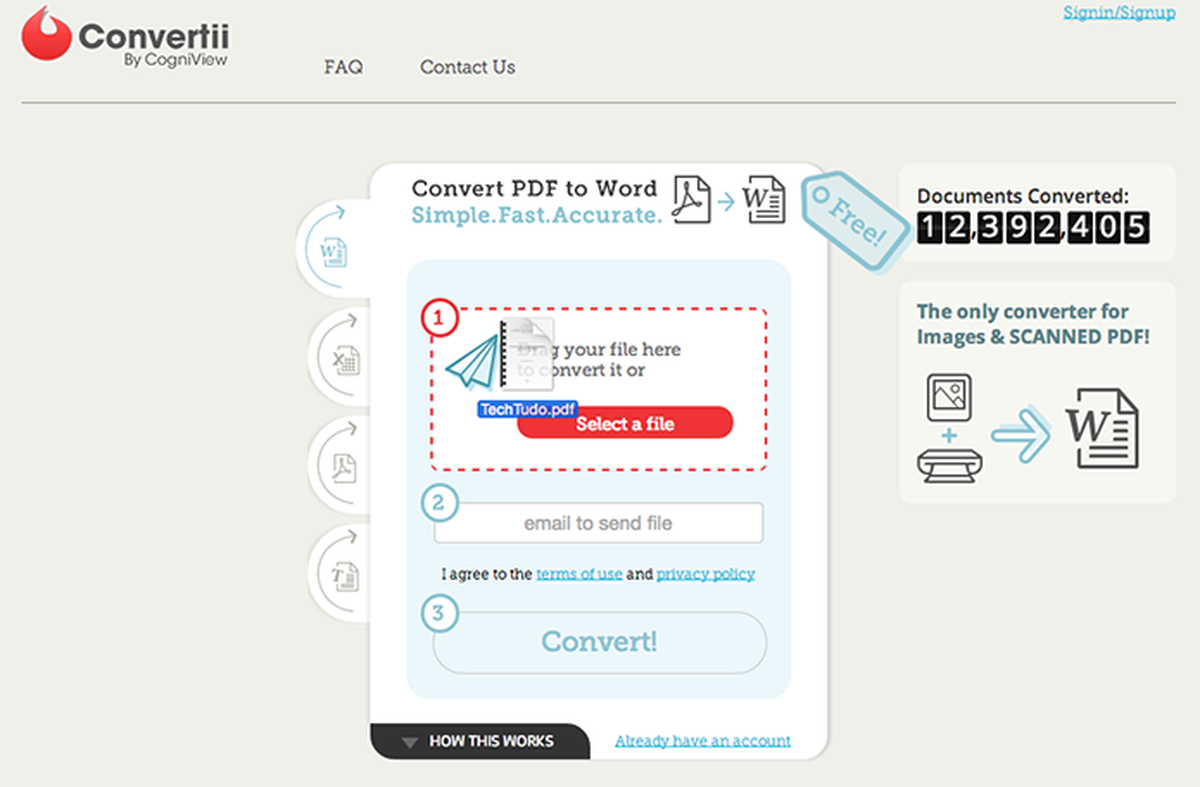The width and height of the screenshot is (1200, 787).
Task: Expand the HOW THIS WORKS panel
Action: coord(479,741)
